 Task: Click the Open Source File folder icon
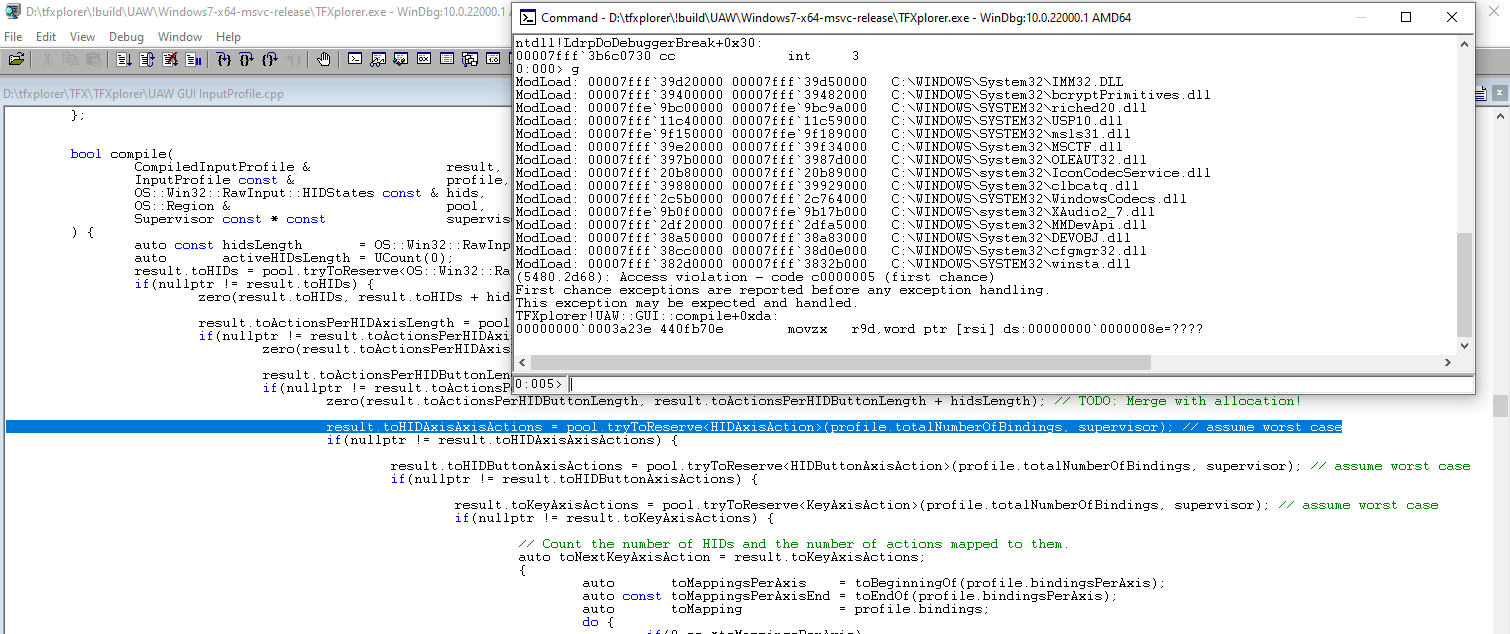[x=16, y=60]
